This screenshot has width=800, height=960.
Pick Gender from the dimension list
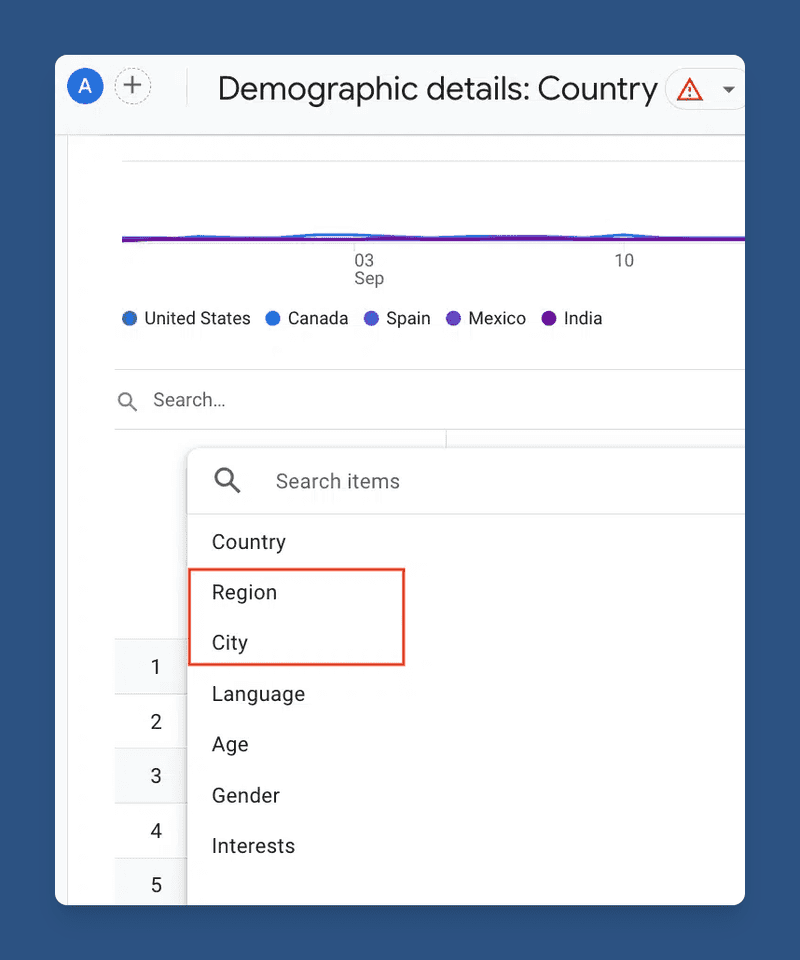245,795
